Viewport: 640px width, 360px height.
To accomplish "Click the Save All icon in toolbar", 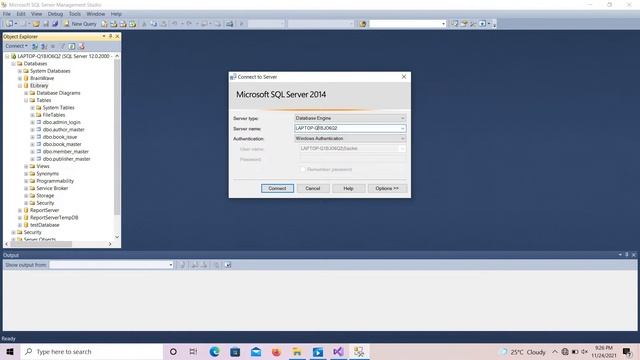I will [55, 24].
